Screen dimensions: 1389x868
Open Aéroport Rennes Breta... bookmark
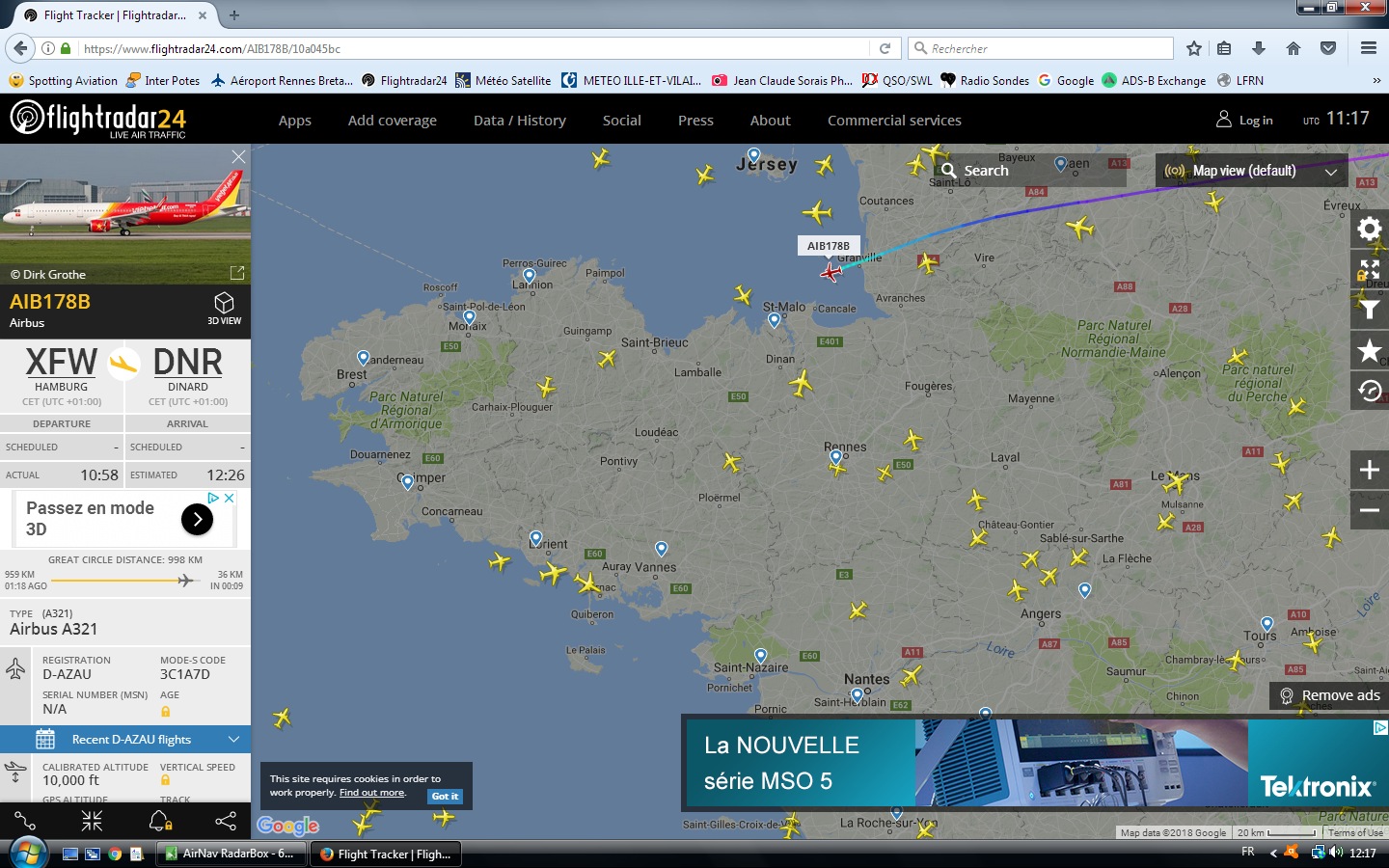tap(282, 81)
